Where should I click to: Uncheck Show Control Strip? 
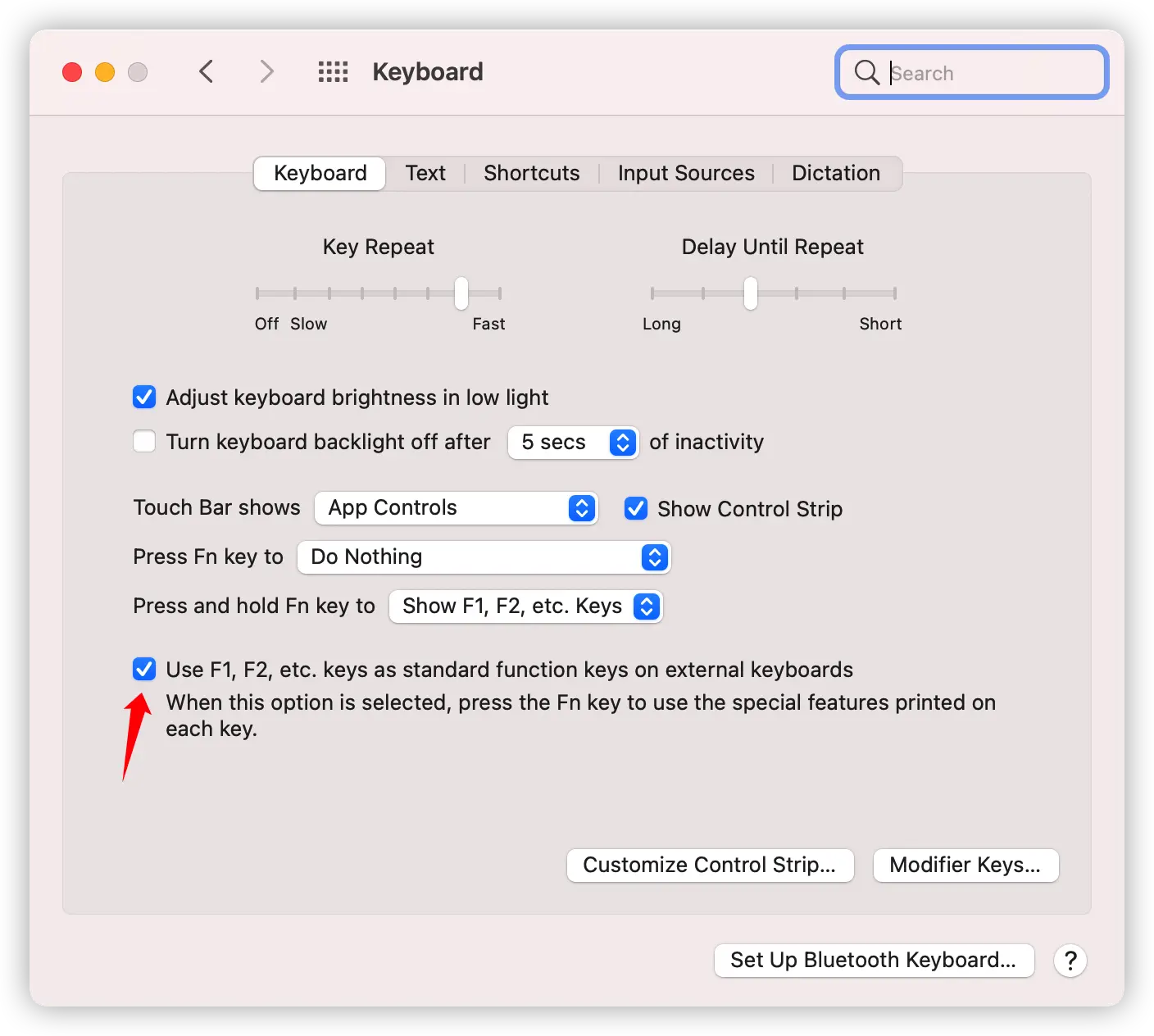pos(636,509)
